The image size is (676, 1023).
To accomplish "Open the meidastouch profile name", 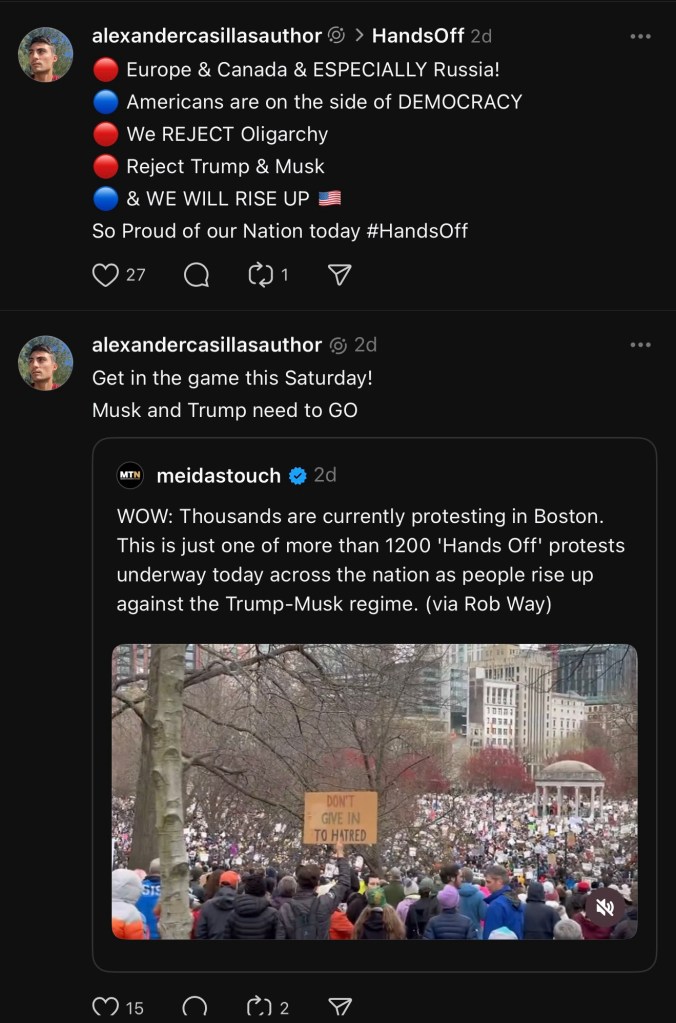I will tap(218, 476).
